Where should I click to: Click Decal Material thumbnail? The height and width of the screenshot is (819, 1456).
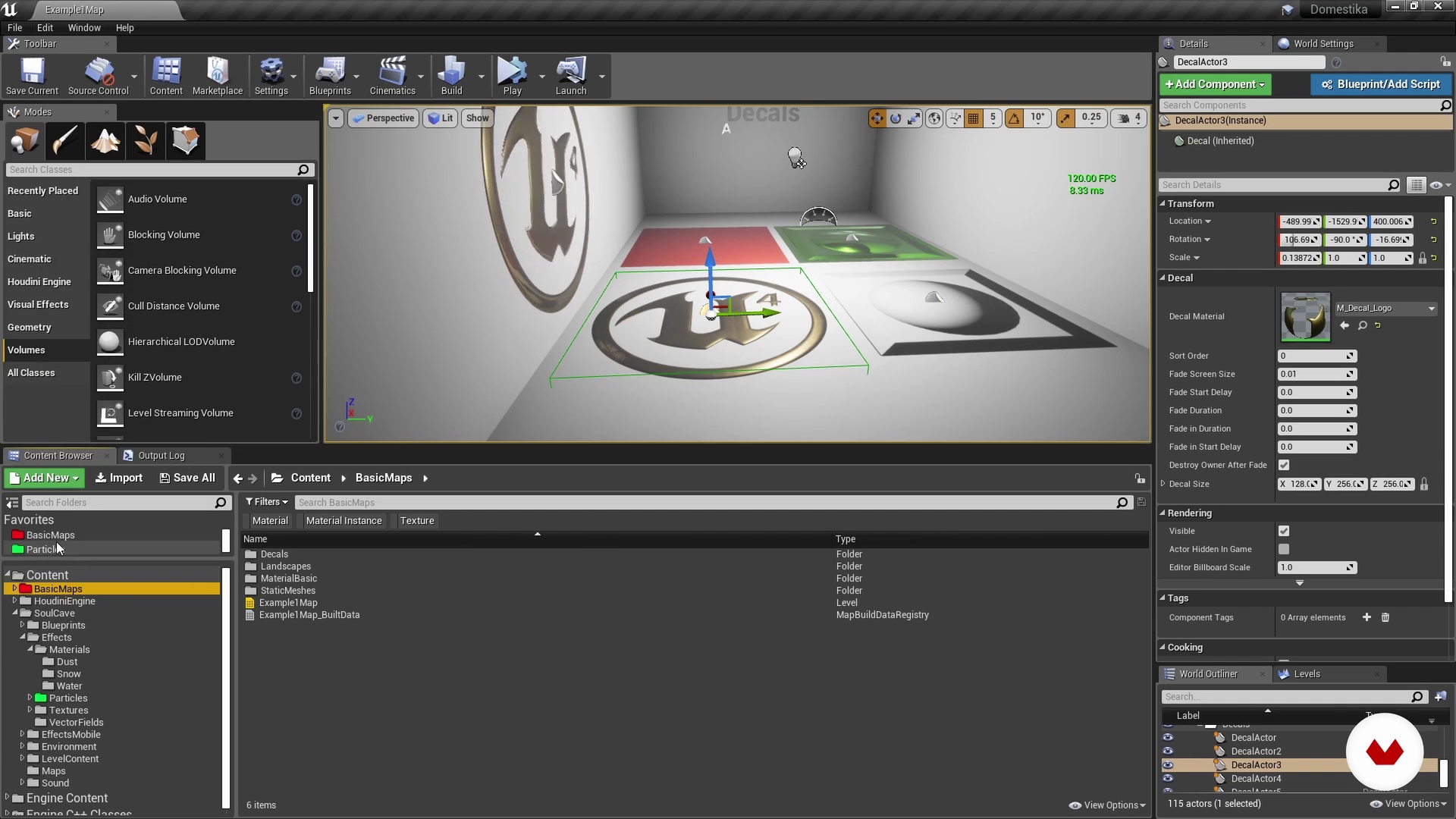(x=1305, y=317)
